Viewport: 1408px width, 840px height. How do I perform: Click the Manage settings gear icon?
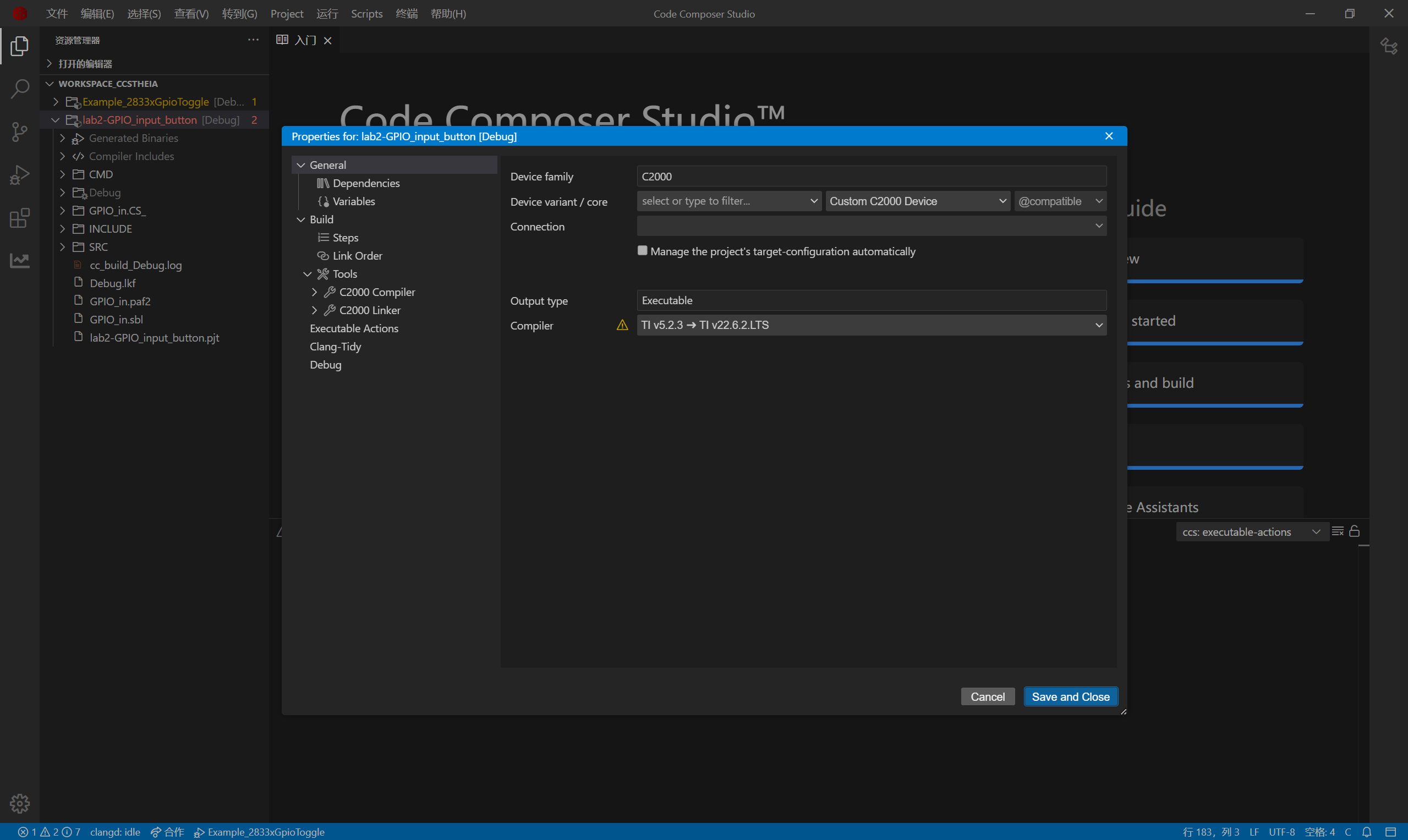(20, 803)
